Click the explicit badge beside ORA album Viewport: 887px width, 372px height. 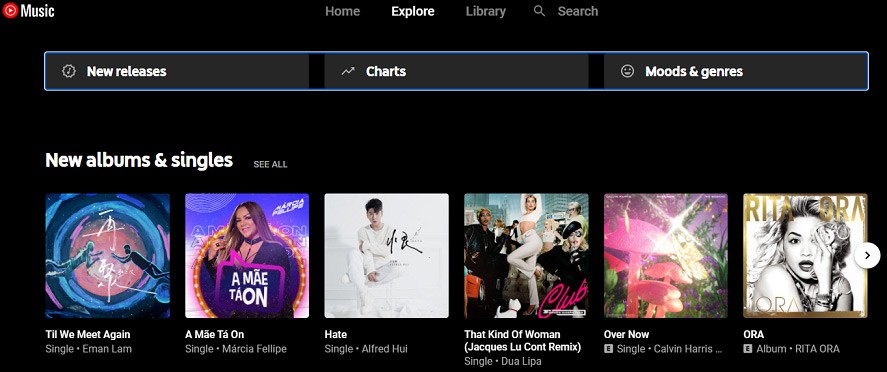point(748,349)
